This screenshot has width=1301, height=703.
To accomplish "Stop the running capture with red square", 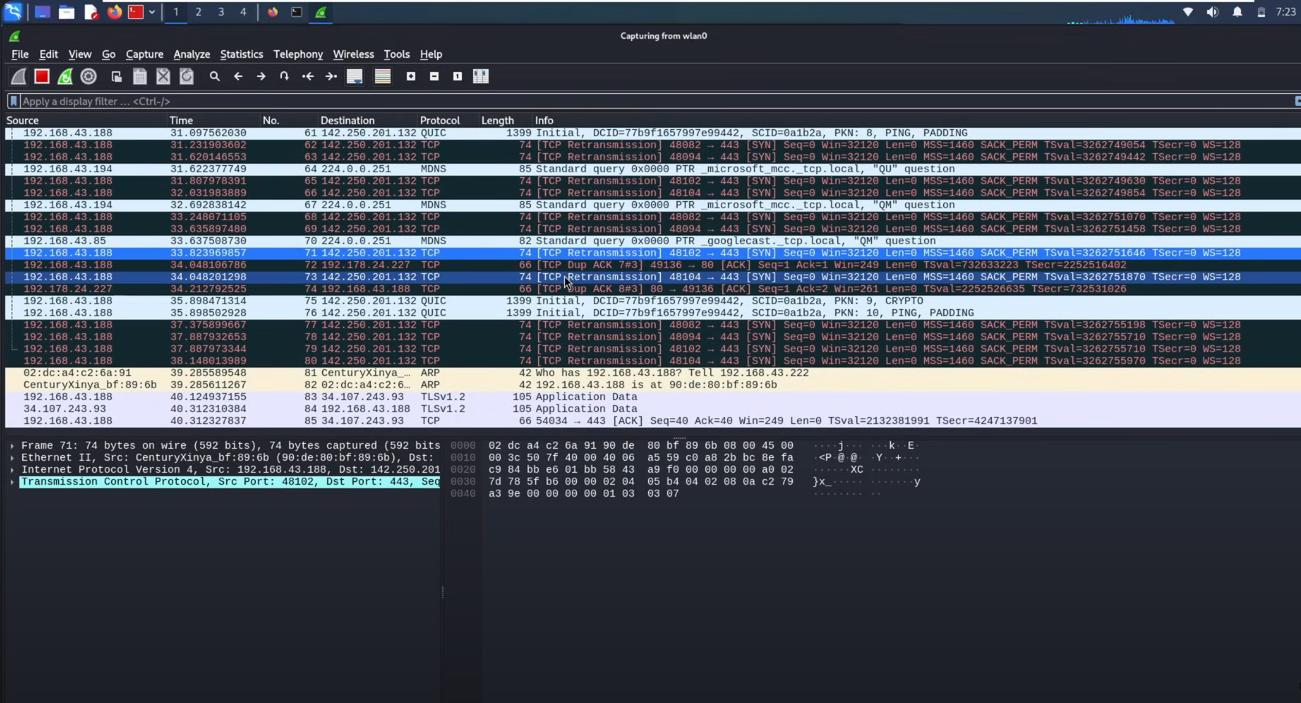I will tap(42, 76).
